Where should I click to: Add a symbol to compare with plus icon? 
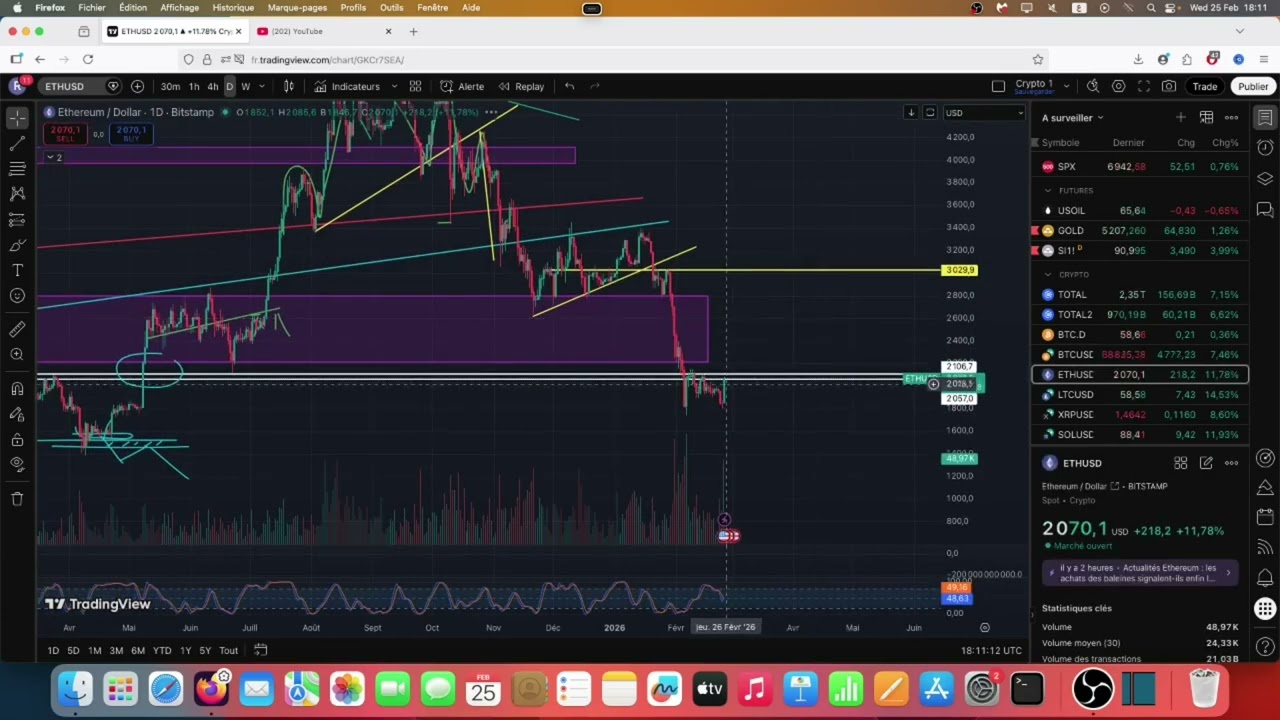pyautogui.click(x=137, y=86)
